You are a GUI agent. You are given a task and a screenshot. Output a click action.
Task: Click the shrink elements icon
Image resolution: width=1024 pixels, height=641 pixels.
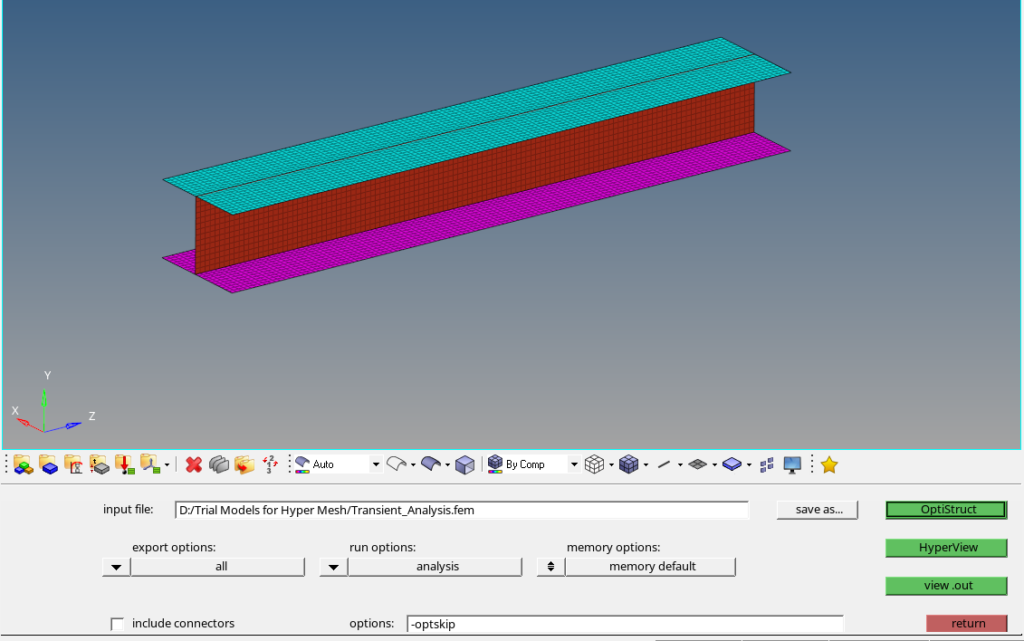click(767, 465)
